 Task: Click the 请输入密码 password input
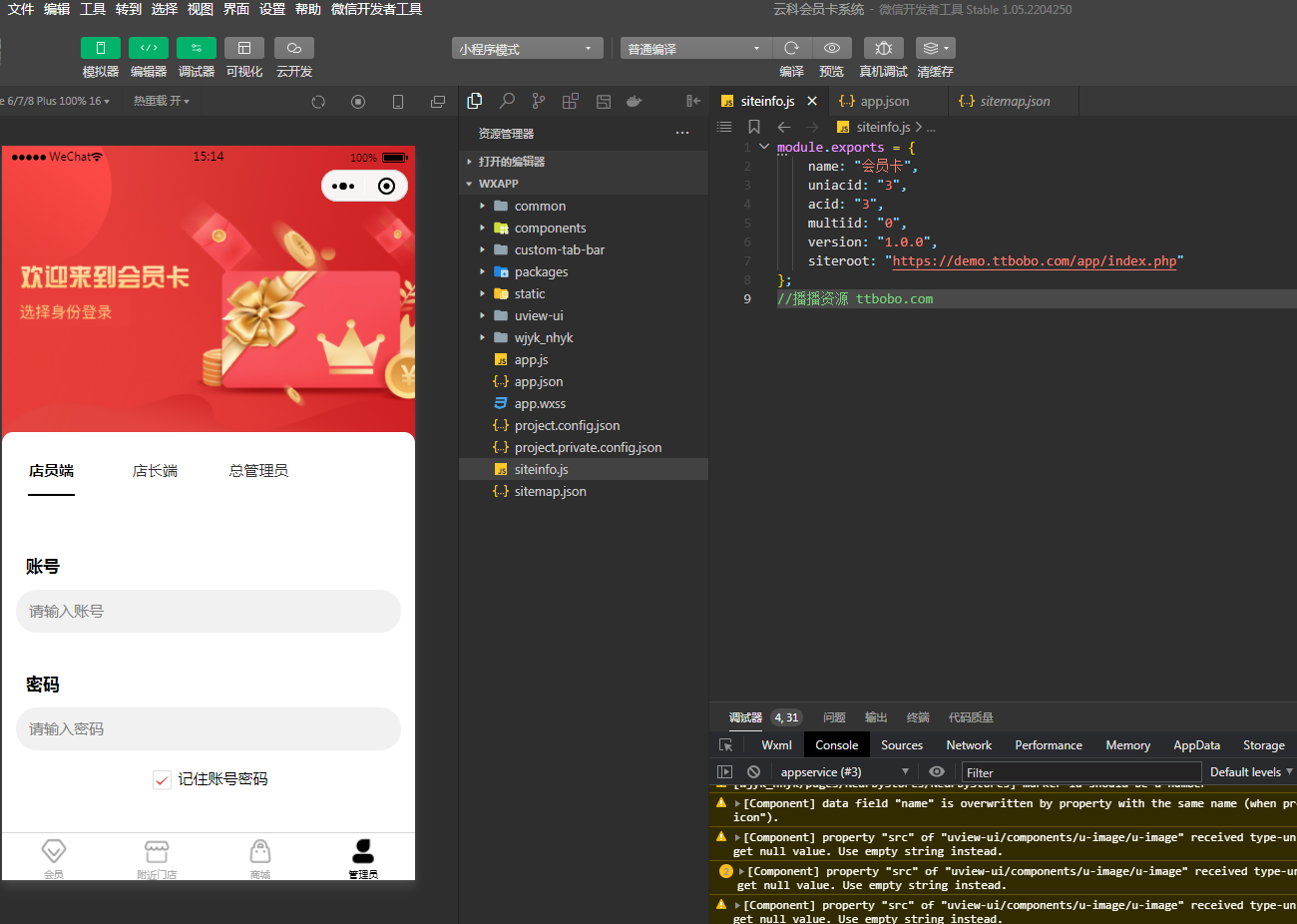click(209, 729)
